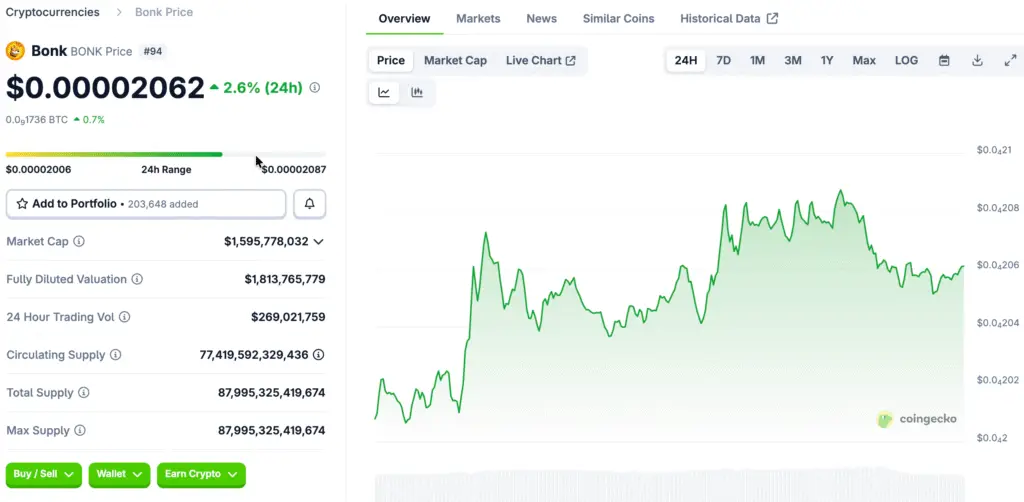Open the Buy / Sell dropdown

coord(46,474)
